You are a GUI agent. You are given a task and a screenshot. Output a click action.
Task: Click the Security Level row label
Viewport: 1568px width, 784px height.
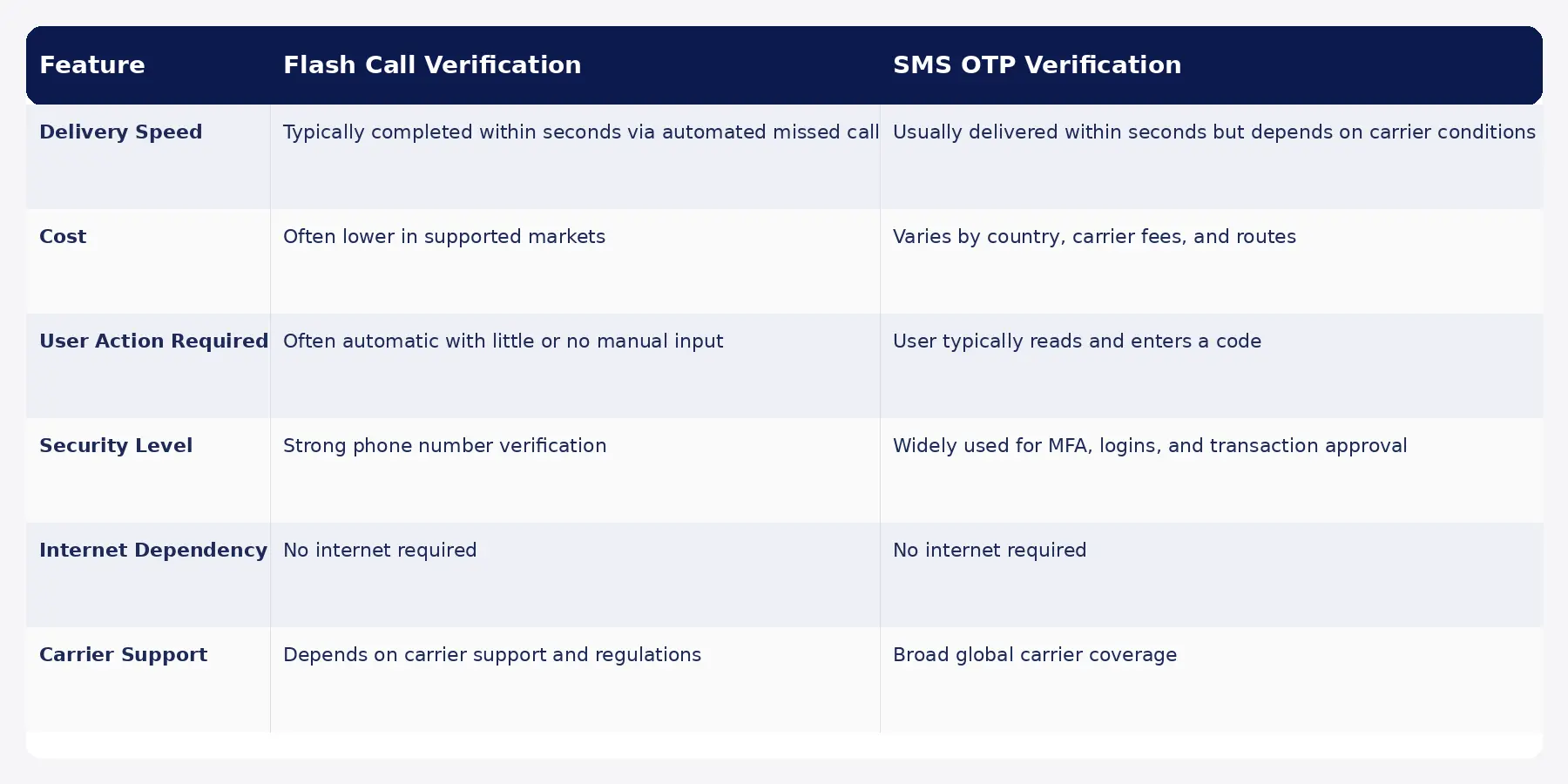pyautogui.click(x=116, y=446)
